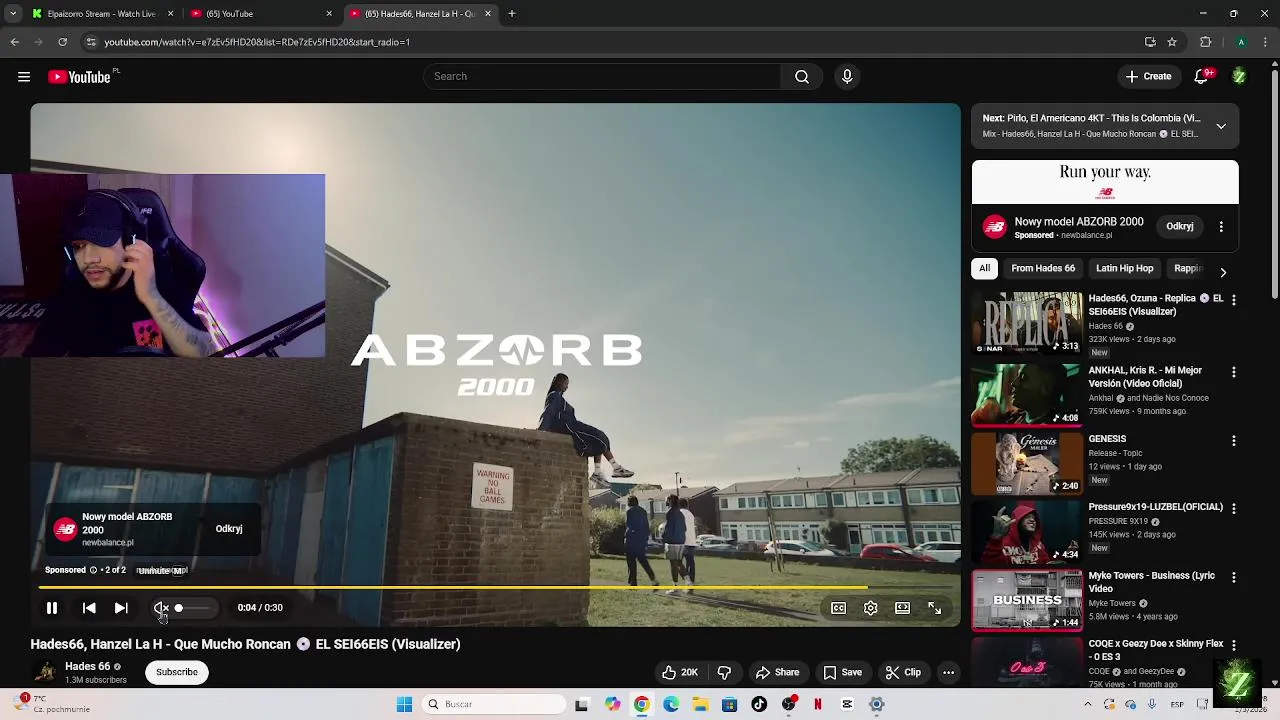Viewport: 1280px width, 720px height.
Task: Open the Replica Visualizer video thumbnail
Action: (x=1027, y=322)
